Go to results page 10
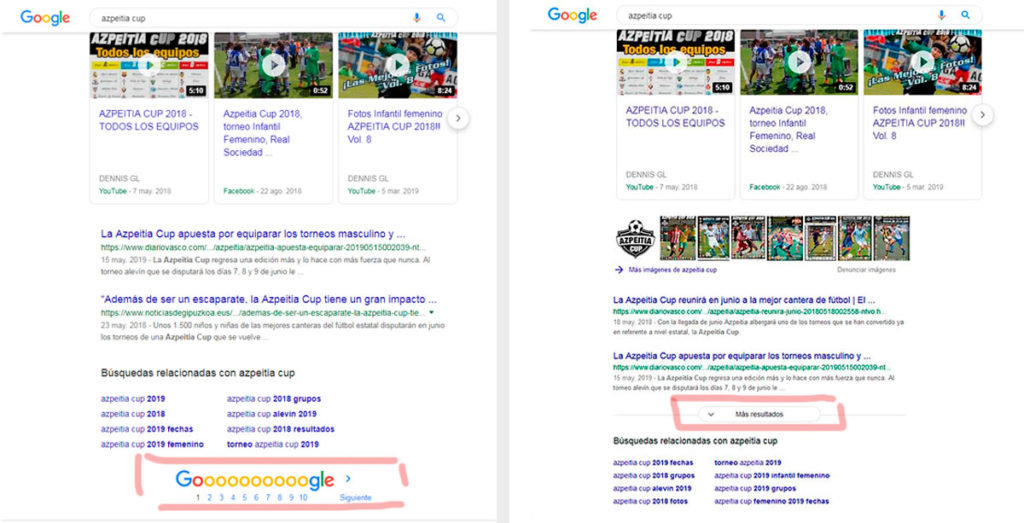Image resolution: width=1024 pixels, height=523 pixels. point(303,498)
